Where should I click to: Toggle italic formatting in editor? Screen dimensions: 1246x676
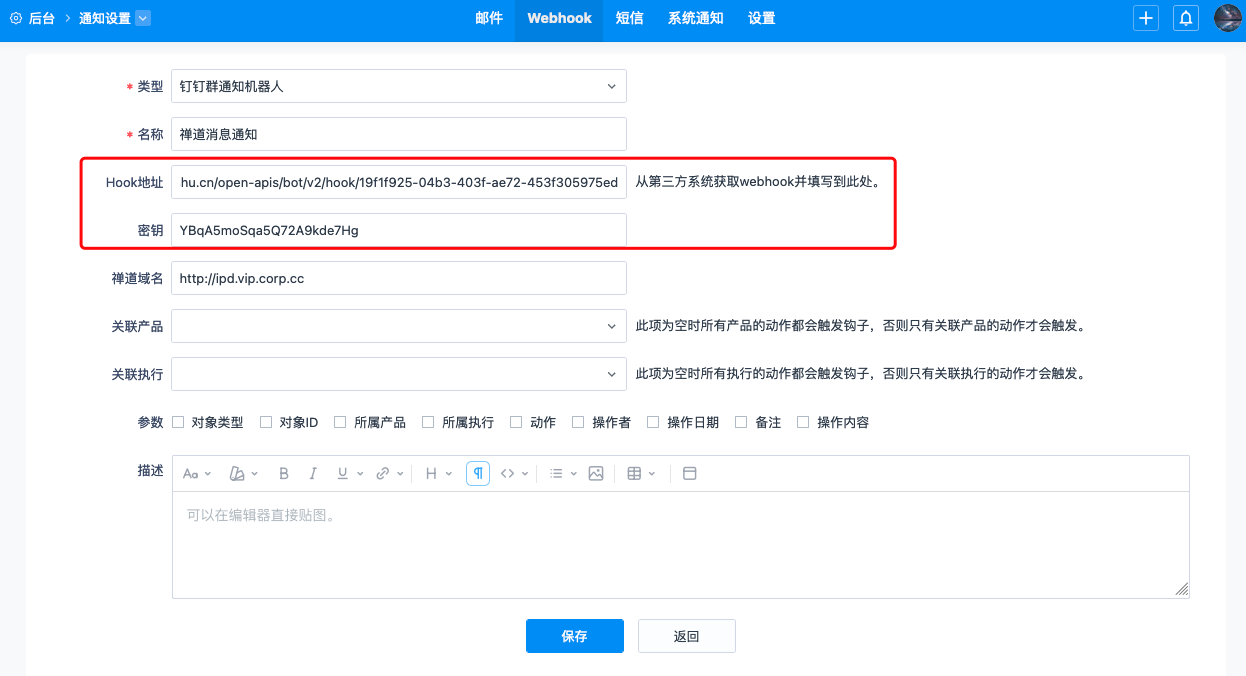click(313, 474)
